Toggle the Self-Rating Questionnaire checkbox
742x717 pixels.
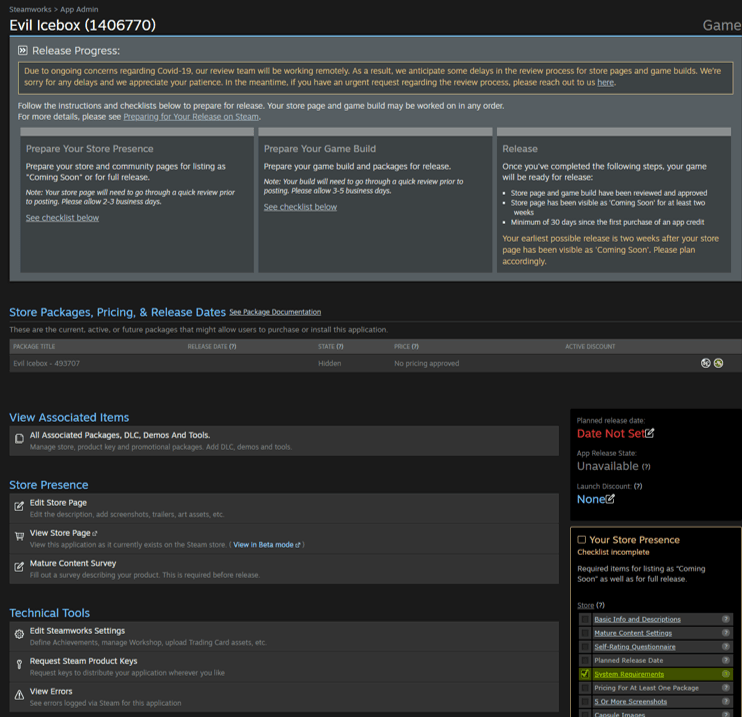tap(585, 646)
